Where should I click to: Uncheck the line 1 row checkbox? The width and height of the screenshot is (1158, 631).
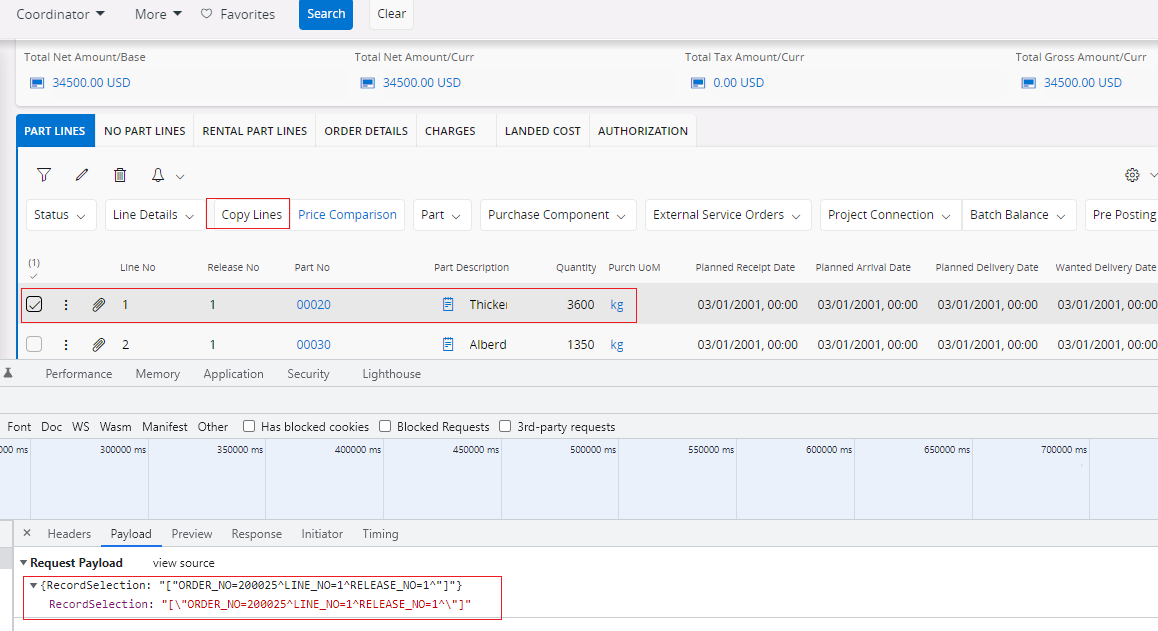(34, 305)
